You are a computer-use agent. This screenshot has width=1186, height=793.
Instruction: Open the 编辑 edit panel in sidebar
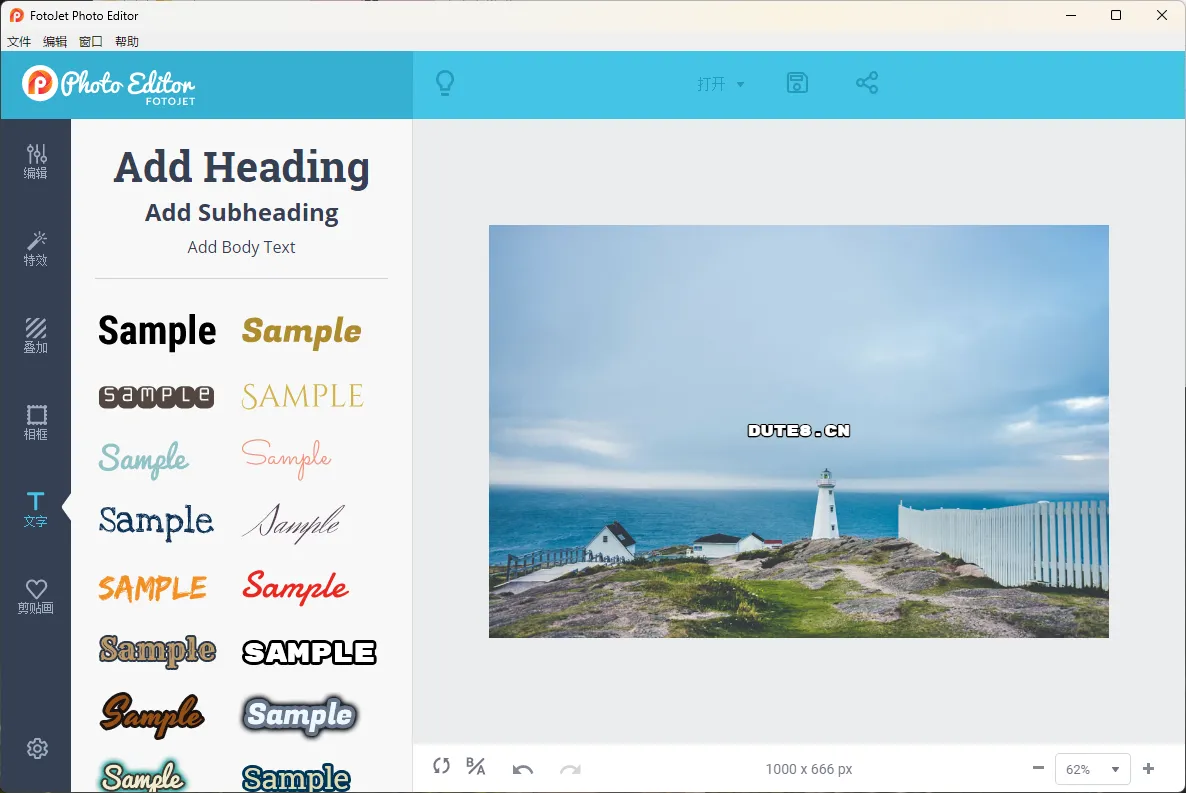point(36,161)
